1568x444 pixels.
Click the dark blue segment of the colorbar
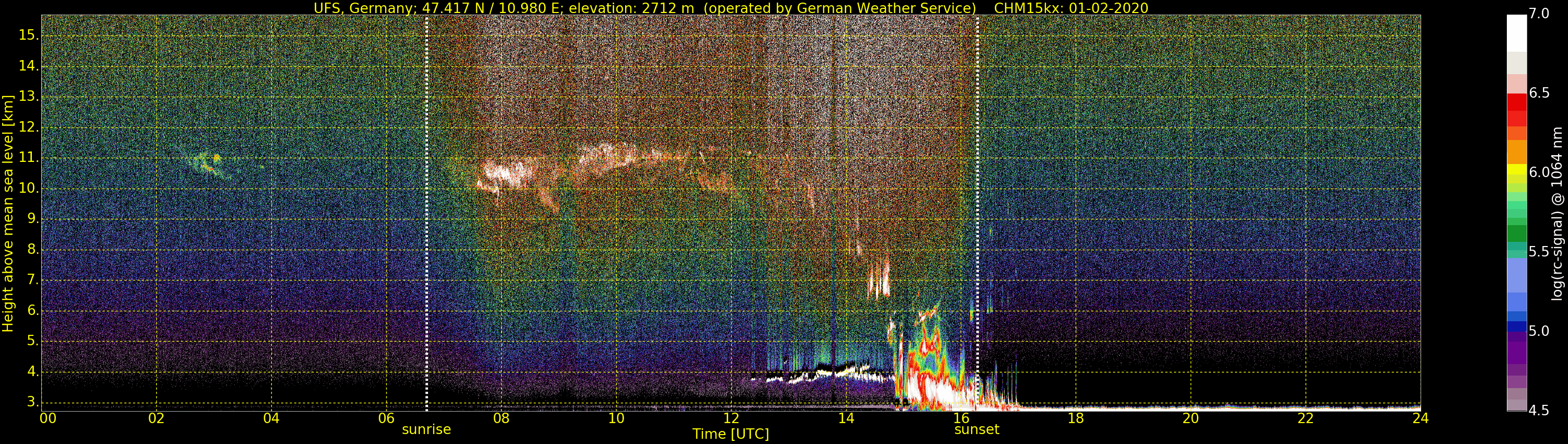1516,326
